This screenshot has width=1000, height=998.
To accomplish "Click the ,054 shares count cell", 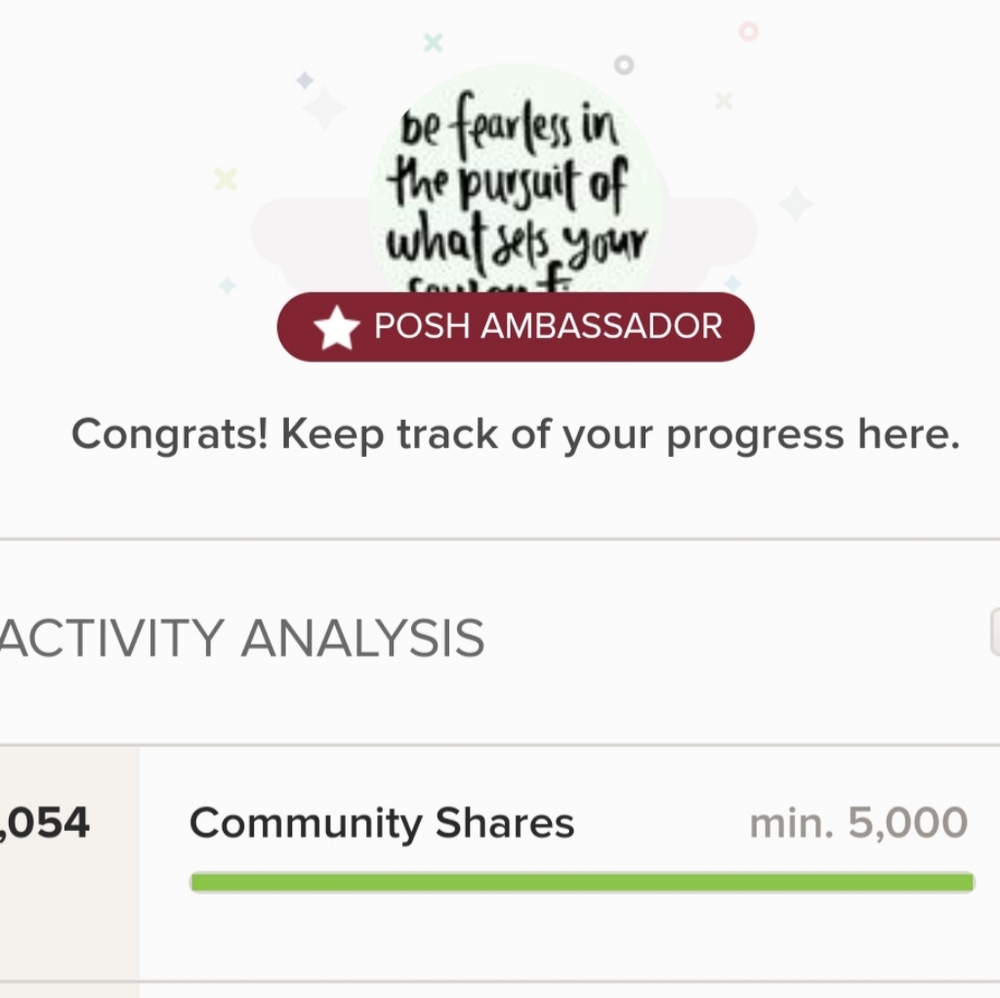I will (x=50, y=824).
